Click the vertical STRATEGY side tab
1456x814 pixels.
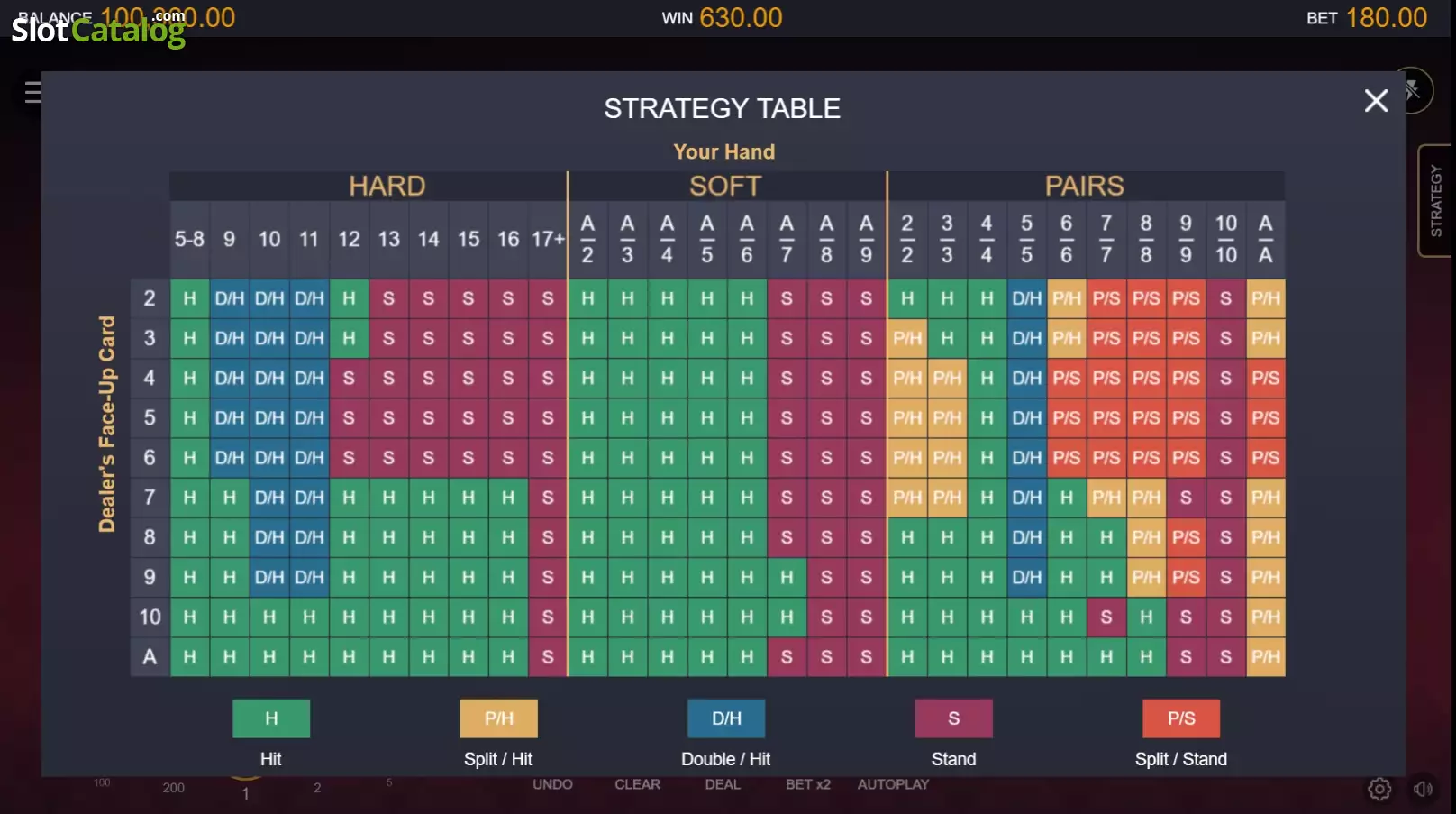1436,201
